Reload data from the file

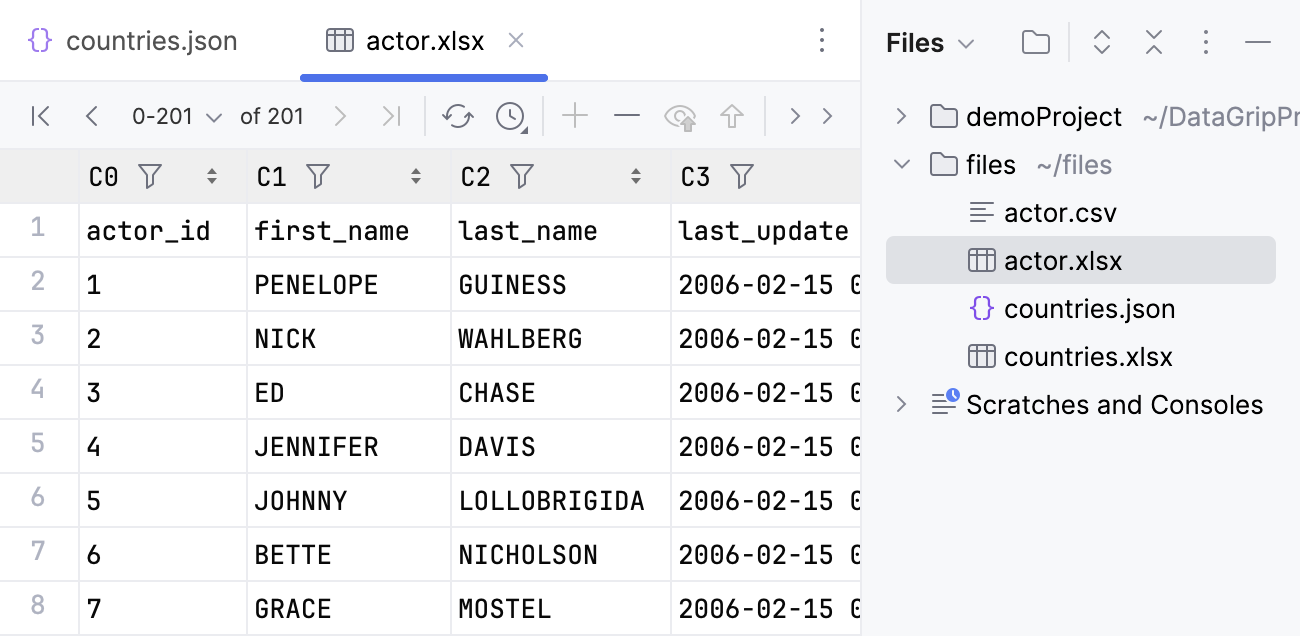[x=458, y=115]
